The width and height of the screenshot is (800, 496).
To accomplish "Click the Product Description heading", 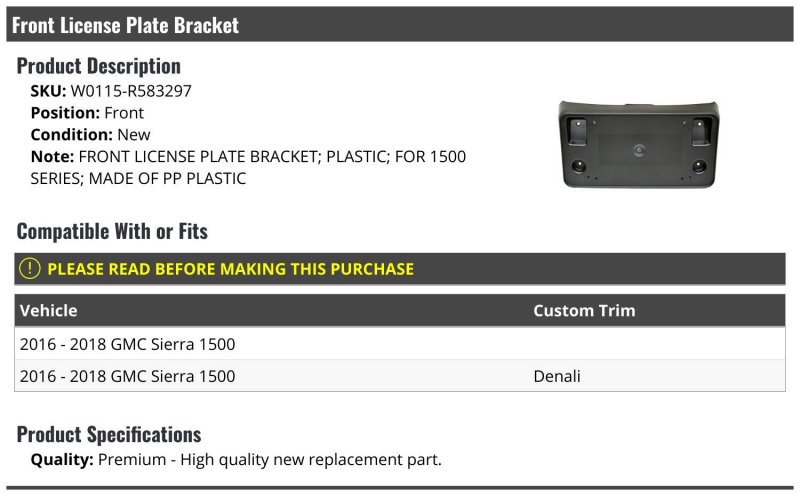I will pyautogui.click(x=99, y=66).
